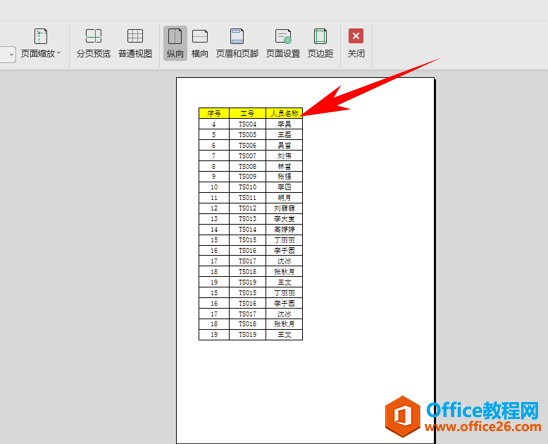Select the 序号 cell showing 5
The height and width of the screenshot is (444, 548).
[x=214, y=135]
